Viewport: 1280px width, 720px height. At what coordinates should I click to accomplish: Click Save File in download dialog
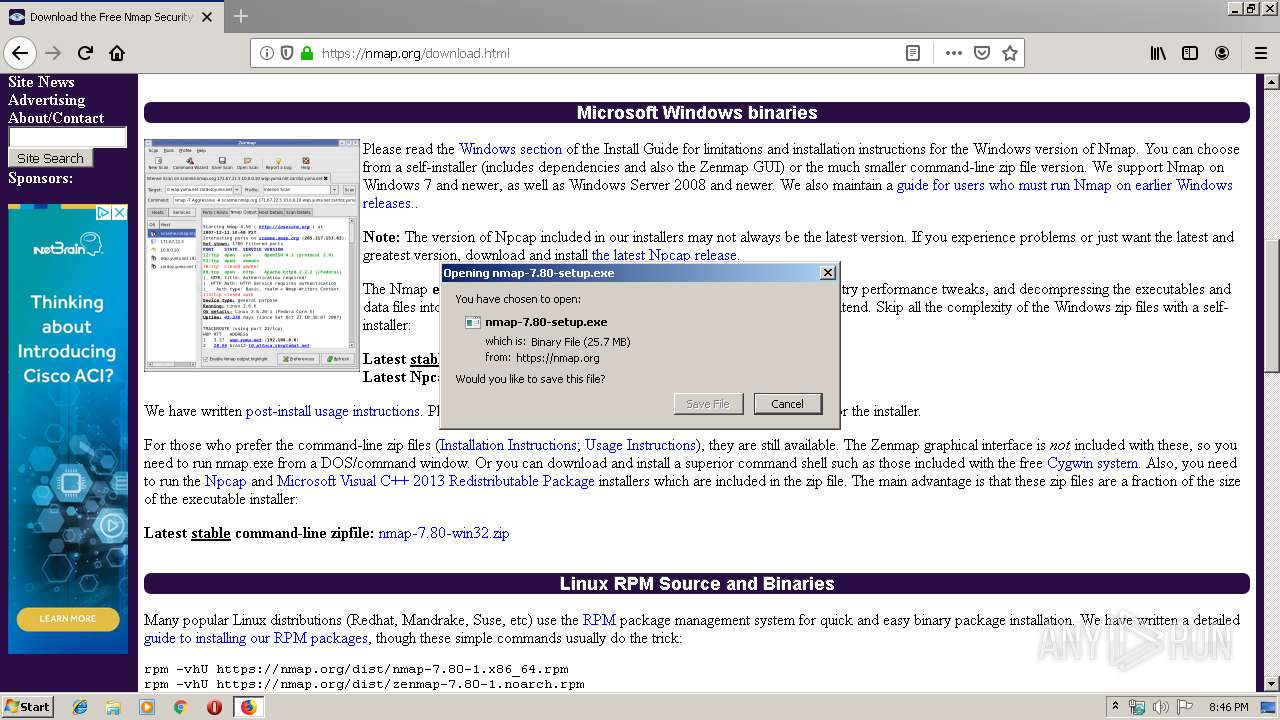click(x=708, y=404)
